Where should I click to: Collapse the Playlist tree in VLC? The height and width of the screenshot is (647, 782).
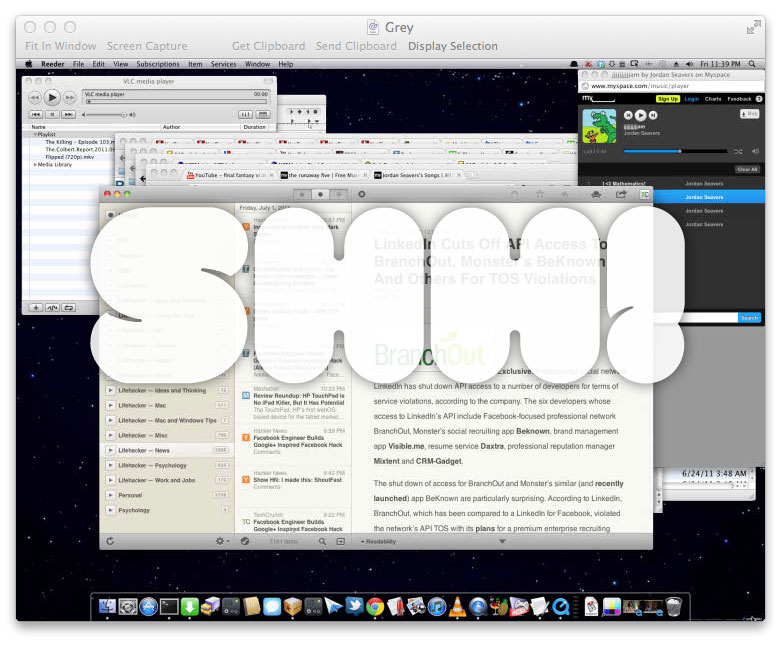click(35, 135)
